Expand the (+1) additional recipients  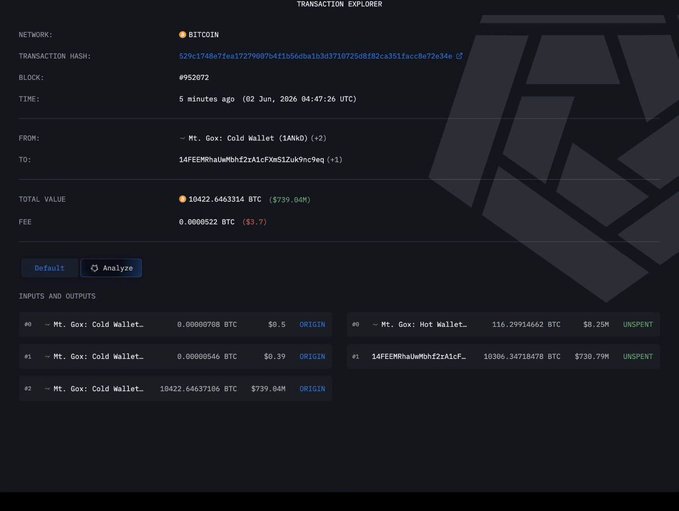click(x=334, y=159)
